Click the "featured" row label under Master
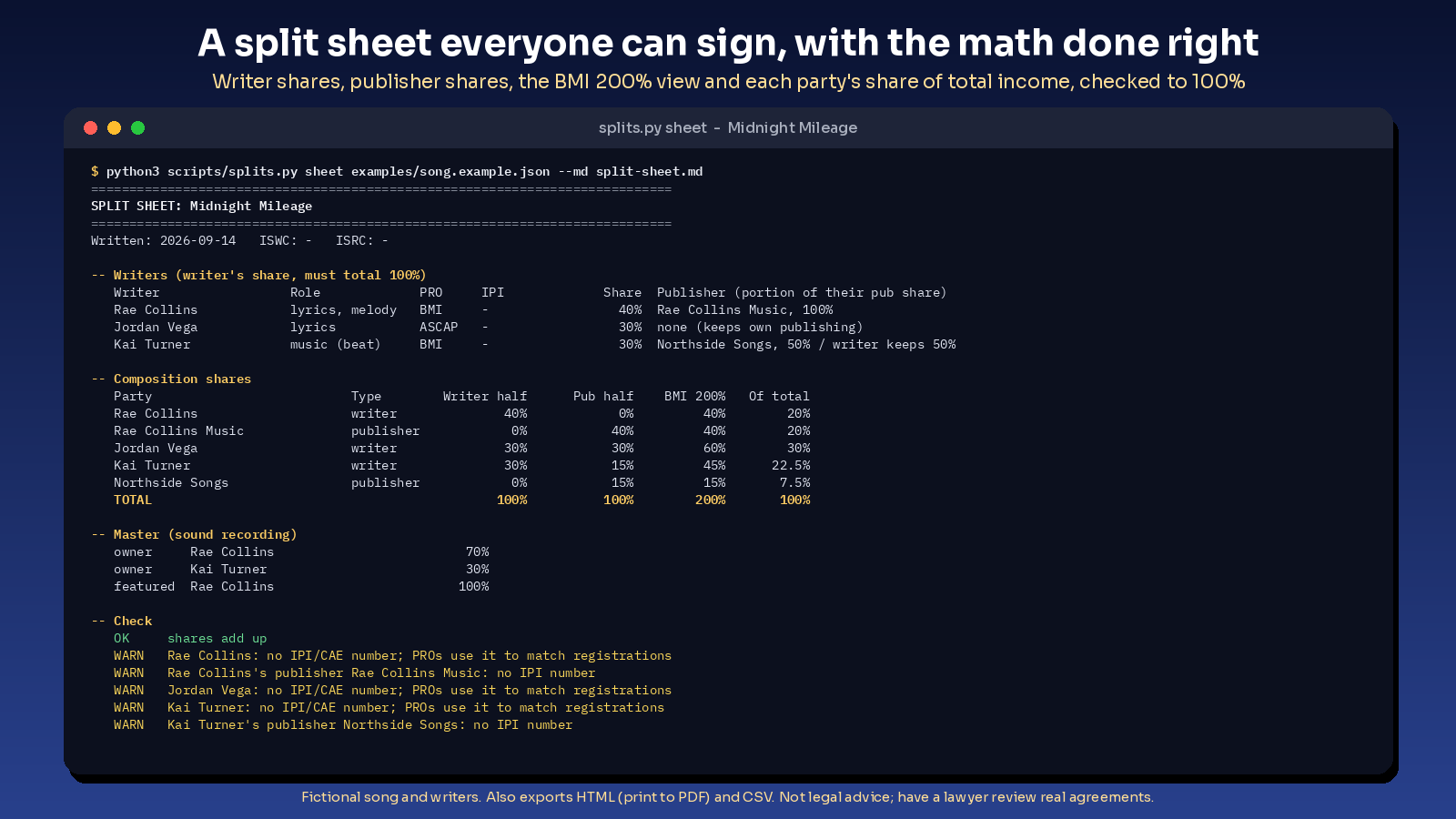The image size is (1456, 819). pos(144,586)
